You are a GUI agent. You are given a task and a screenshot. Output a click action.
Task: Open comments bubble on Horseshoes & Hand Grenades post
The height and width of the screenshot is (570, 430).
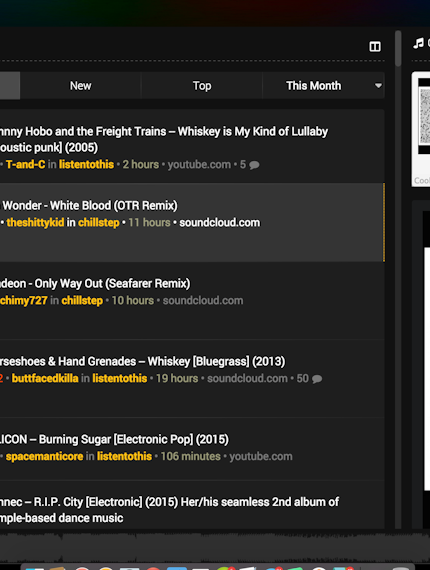317,379
